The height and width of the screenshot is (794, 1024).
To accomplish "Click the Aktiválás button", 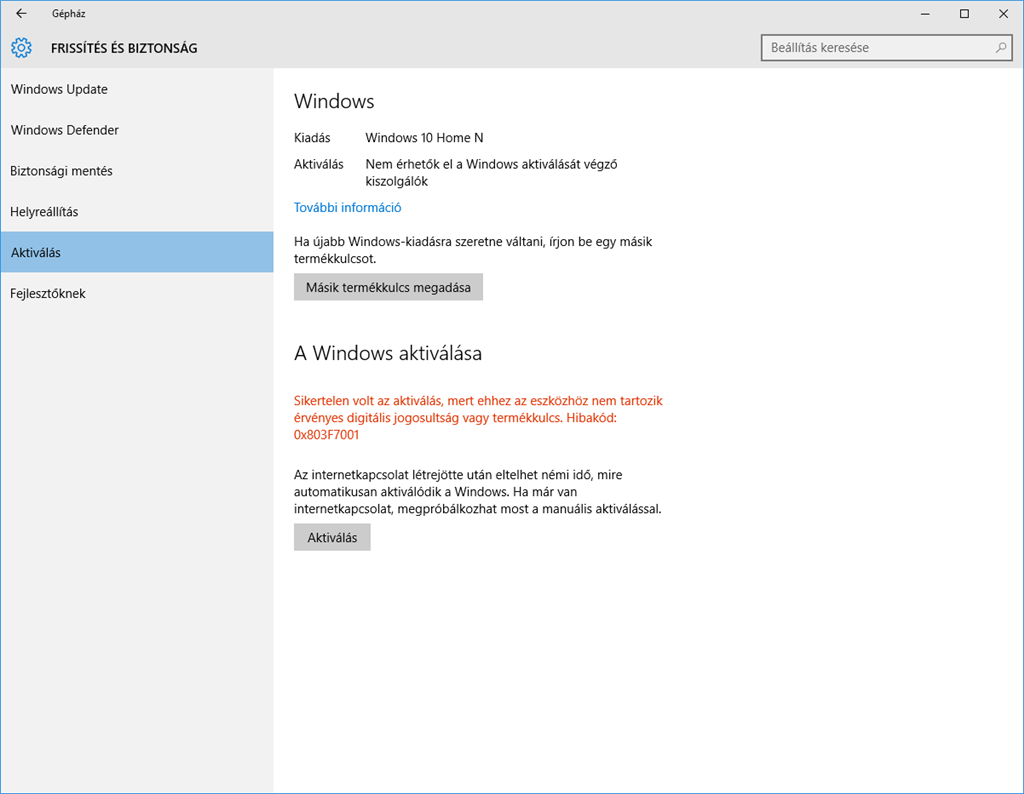I will point(332,537).
